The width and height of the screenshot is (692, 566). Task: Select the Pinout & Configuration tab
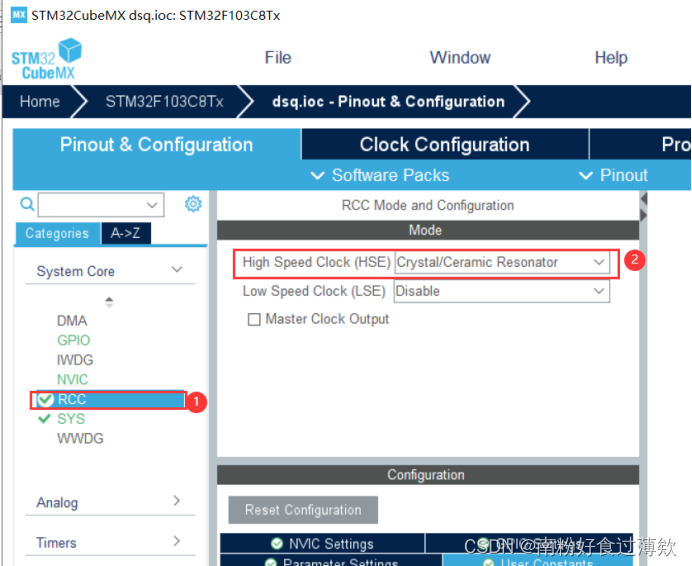pyautogui.click(x=157, y=144)
